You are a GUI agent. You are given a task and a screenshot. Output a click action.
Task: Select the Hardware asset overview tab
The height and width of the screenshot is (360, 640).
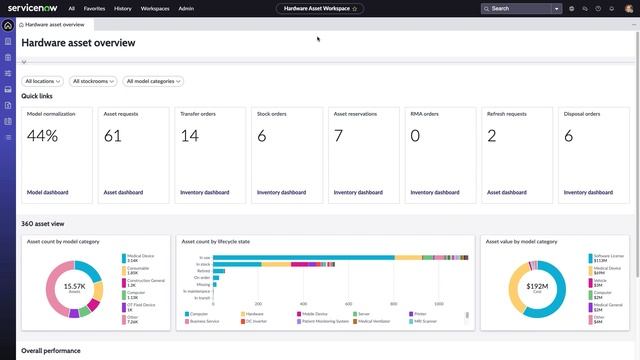pyautogui.click(x=55, y=24)
